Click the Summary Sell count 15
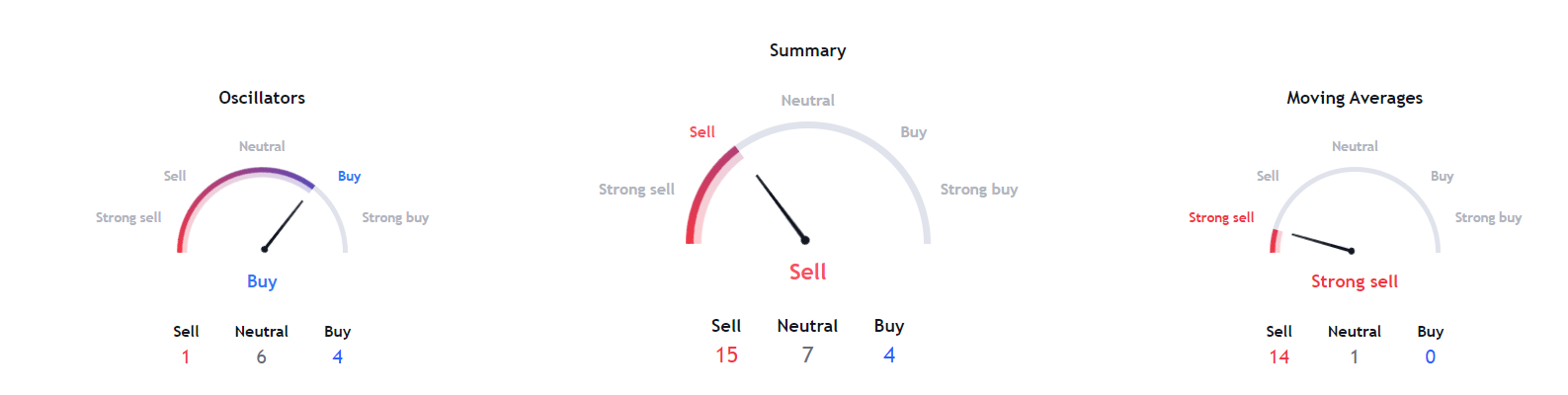Viewport: 1568px width, 395px height. coord(726,355)
